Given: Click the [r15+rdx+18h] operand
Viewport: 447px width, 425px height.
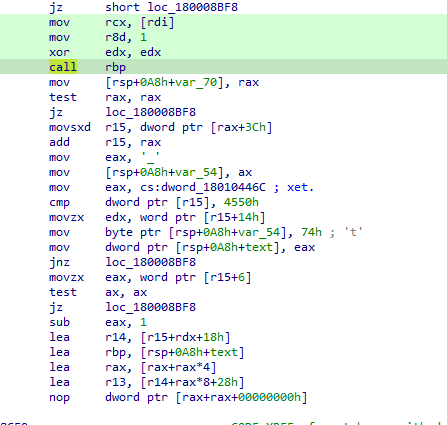Looking at the screenshot, I should click(x=185, y=337).
